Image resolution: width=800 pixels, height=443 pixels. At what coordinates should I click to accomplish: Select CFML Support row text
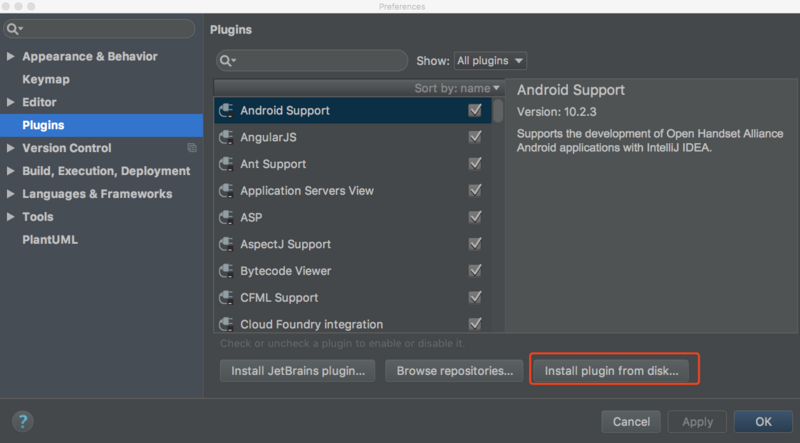pos(279,298)
